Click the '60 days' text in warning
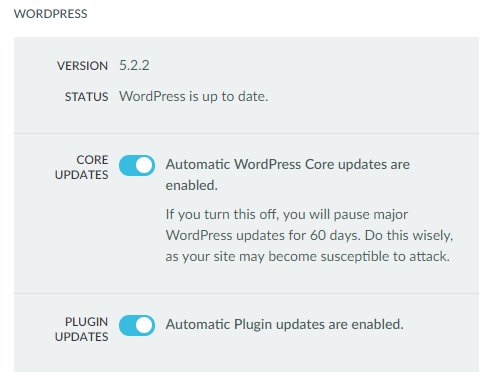 click(x=335, y=235)
